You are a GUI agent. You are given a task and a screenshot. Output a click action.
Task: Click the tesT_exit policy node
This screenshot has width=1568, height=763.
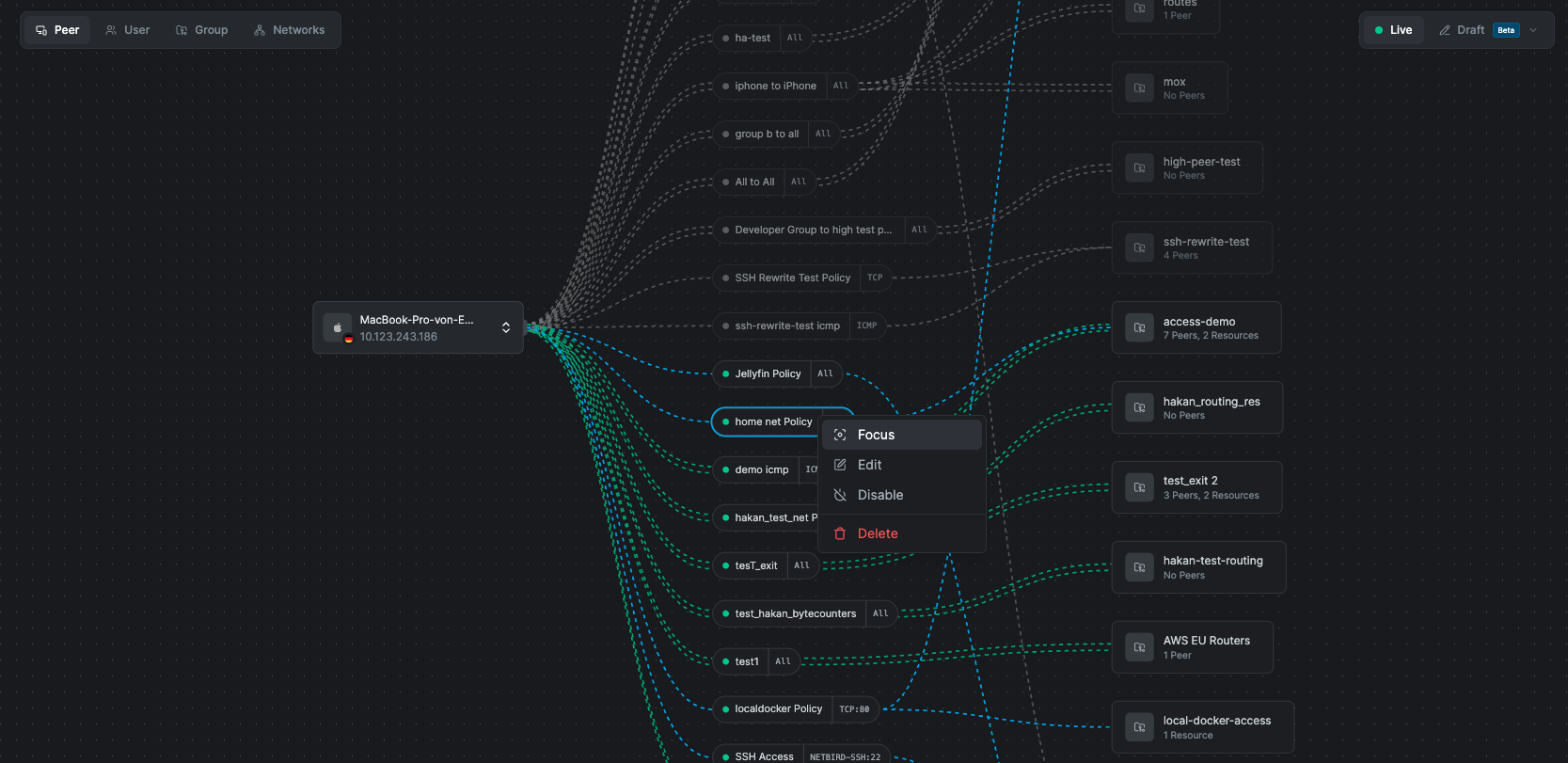(x=766, y=565)
